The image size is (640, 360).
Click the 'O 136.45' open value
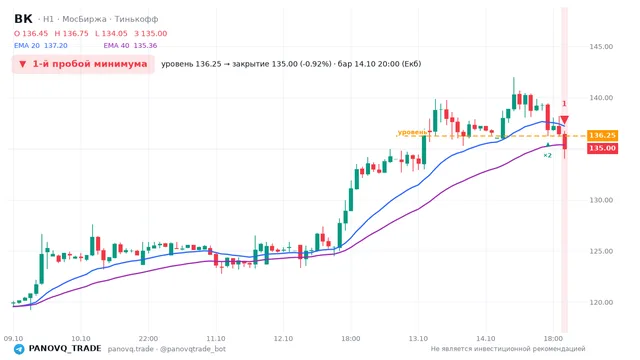pyautogui.click(x=31, y=33)
